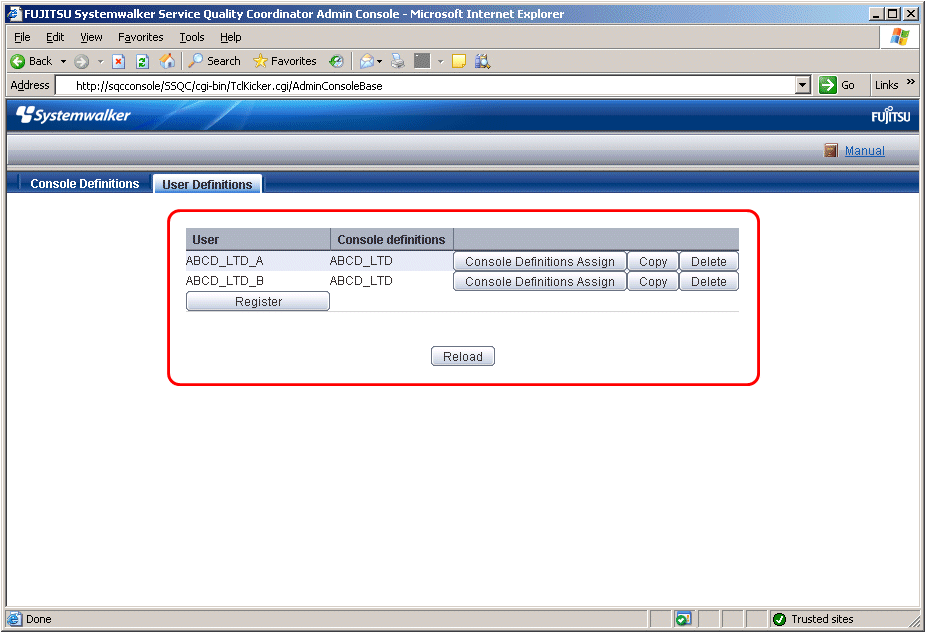Click the Trusted sites security zone indicator
Viewport: 926px width, 633px height.
(813, 619)
